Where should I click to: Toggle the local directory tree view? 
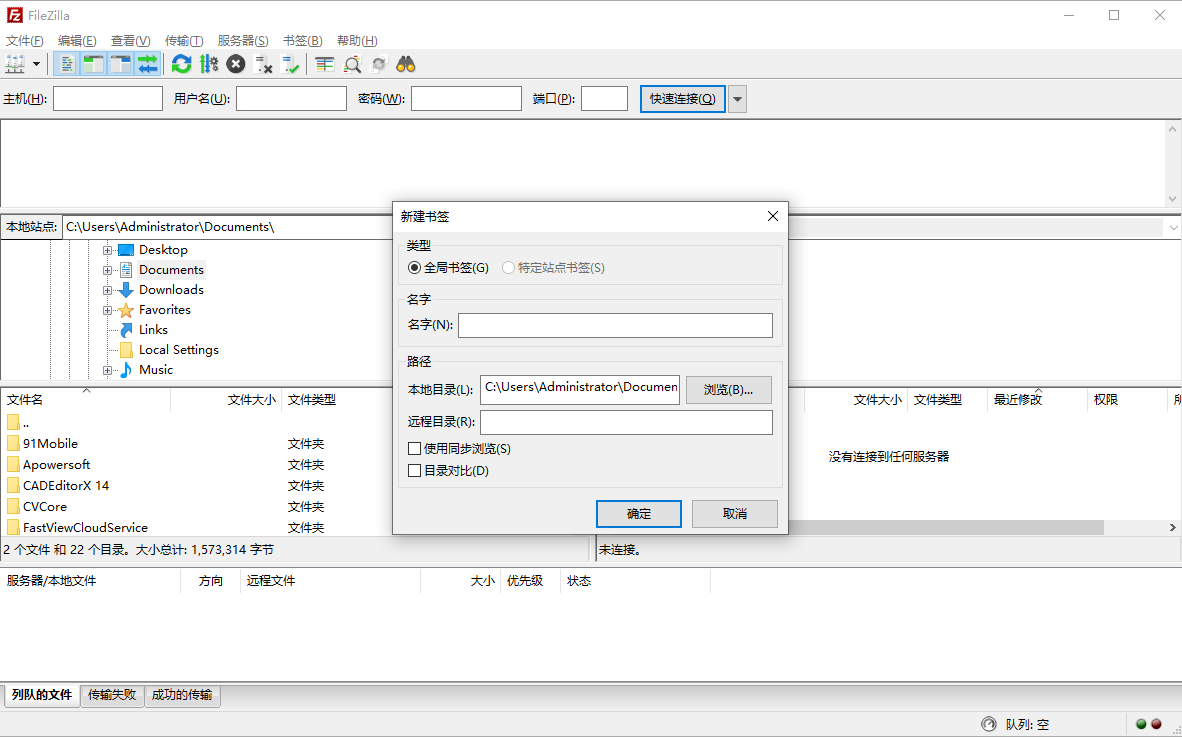pyautogui.click(x=93, y=63)
